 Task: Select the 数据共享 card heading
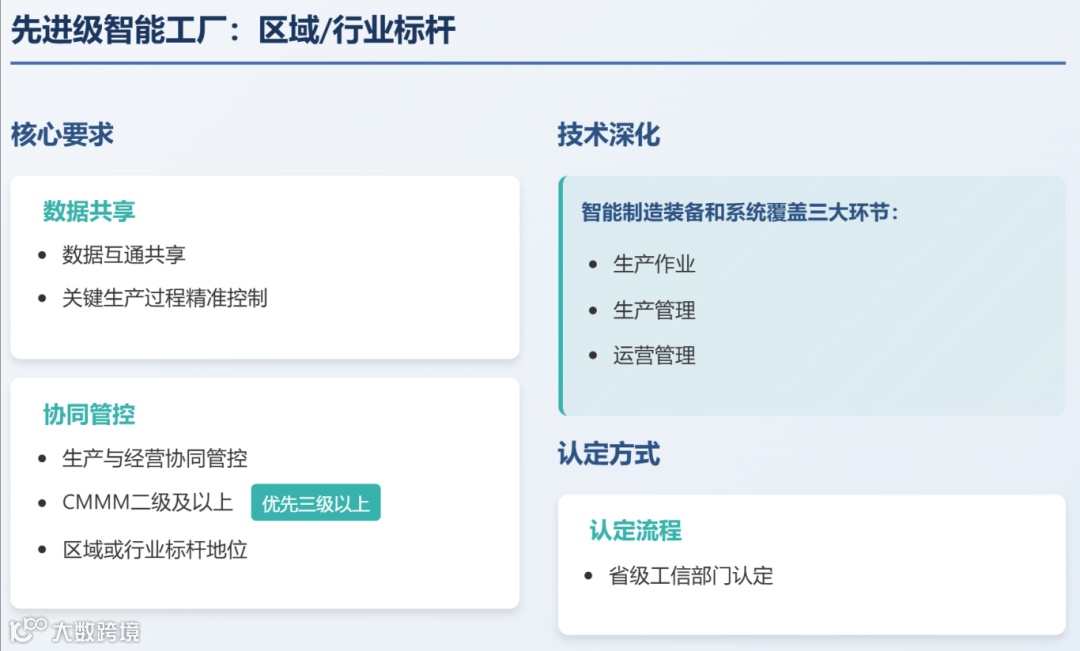(89, 211)
